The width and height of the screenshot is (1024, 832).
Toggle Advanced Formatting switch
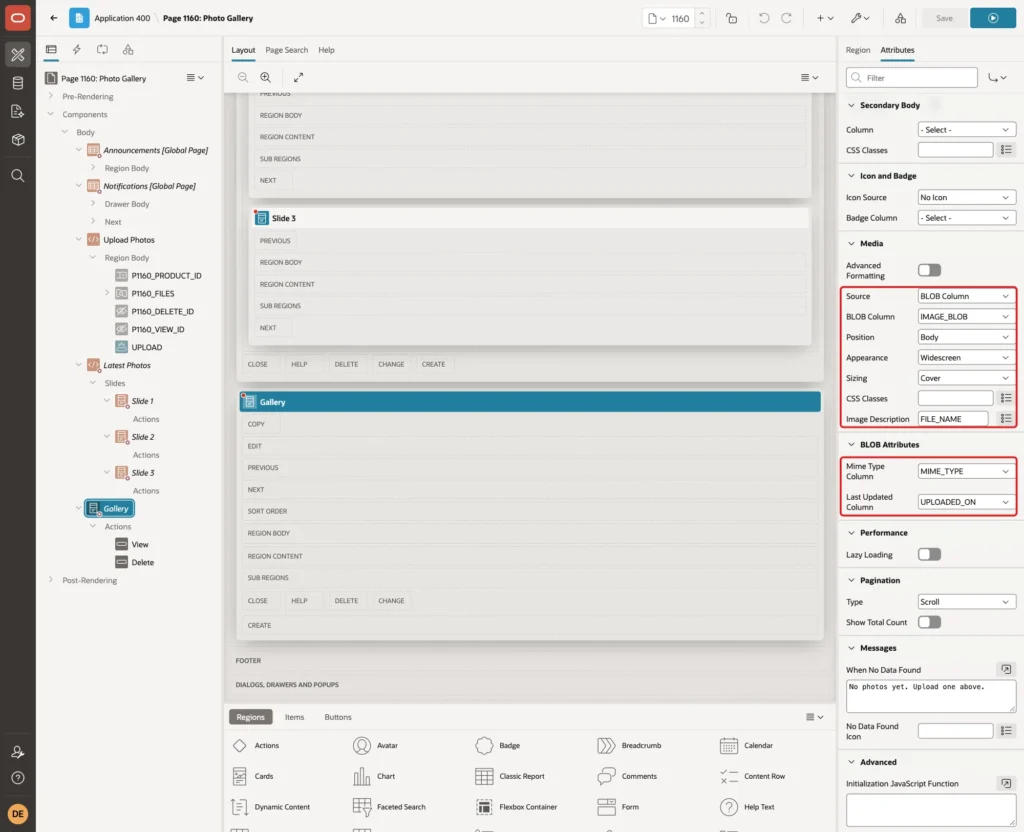pyautogui.click(x=929, y=270)
